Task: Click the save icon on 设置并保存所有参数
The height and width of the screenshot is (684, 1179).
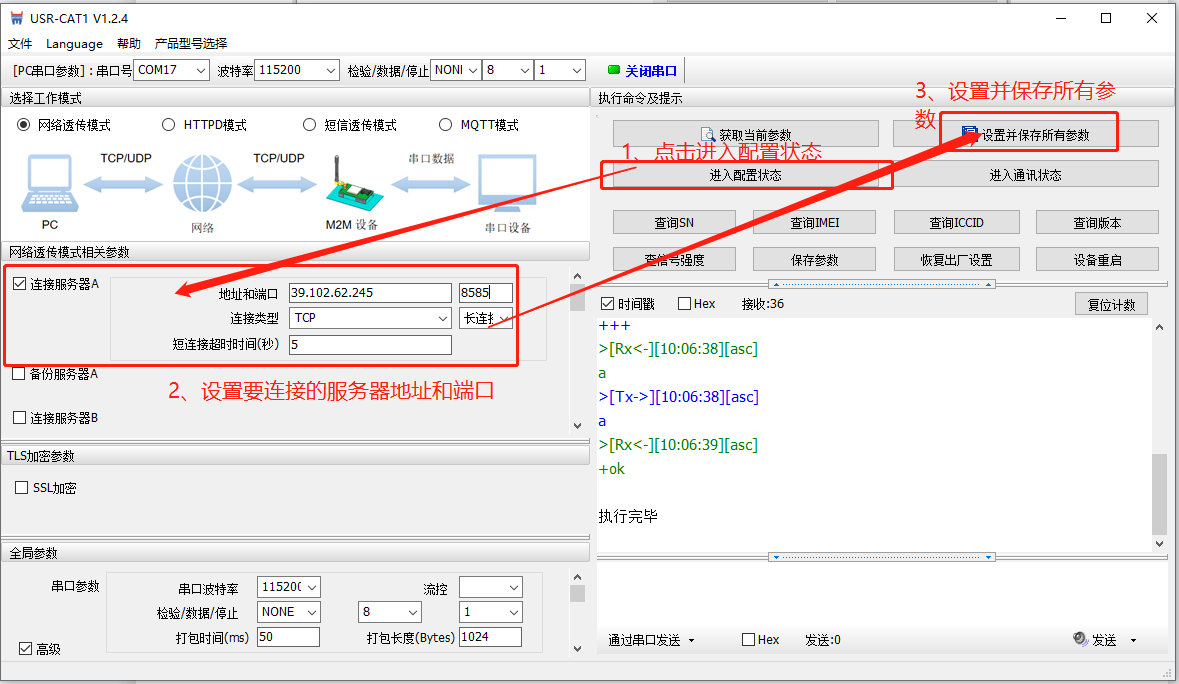Action: 970,134
